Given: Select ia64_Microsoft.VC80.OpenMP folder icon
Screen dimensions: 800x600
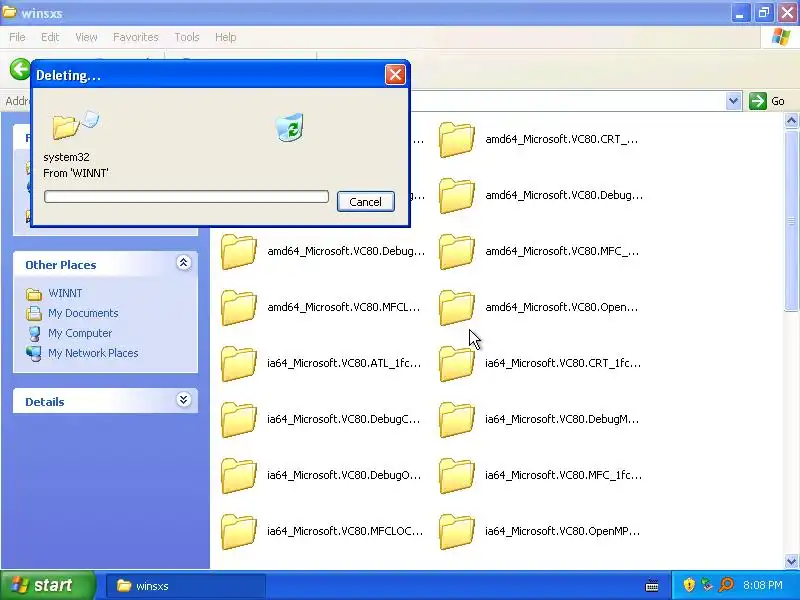Looking at the screenshot, I should [457, 532].
